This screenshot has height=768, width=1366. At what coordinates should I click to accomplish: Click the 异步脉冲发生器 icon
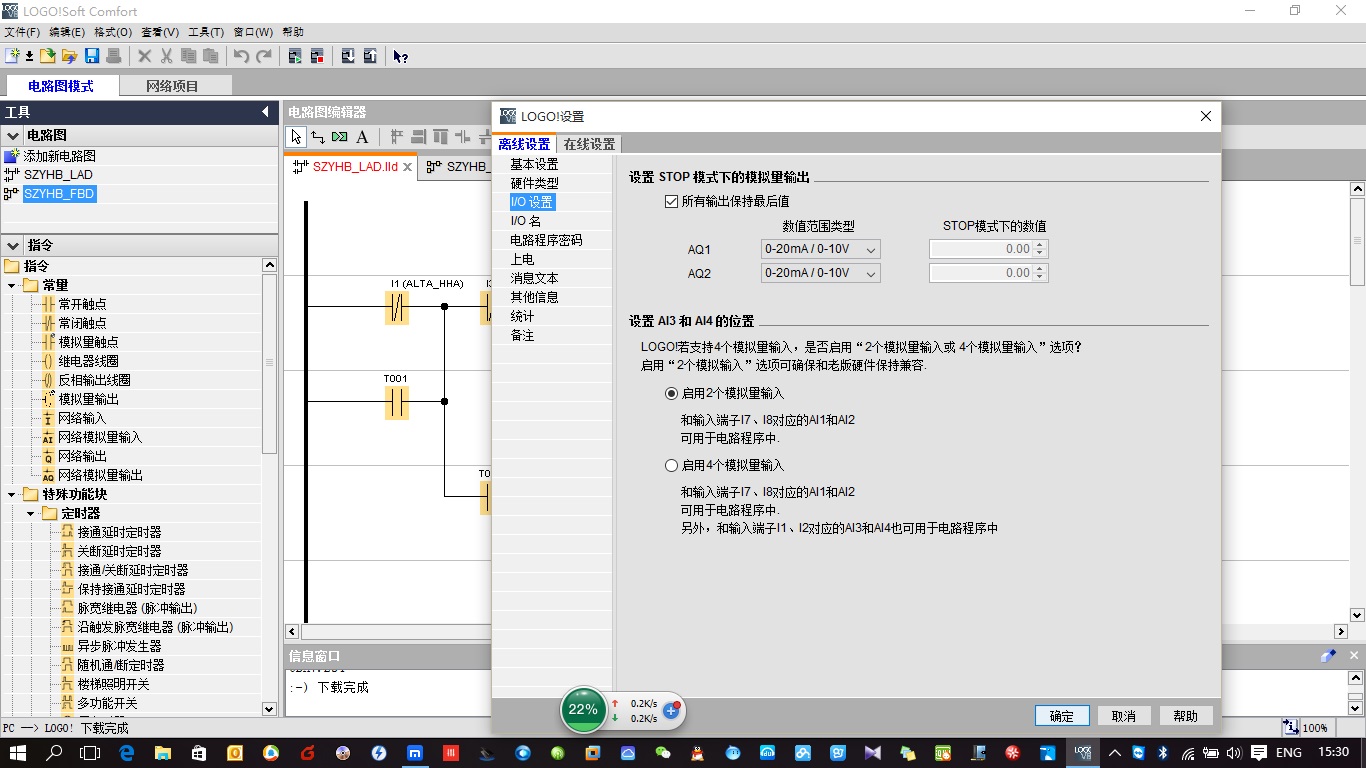pyautogui.click(x=67, y=646)
